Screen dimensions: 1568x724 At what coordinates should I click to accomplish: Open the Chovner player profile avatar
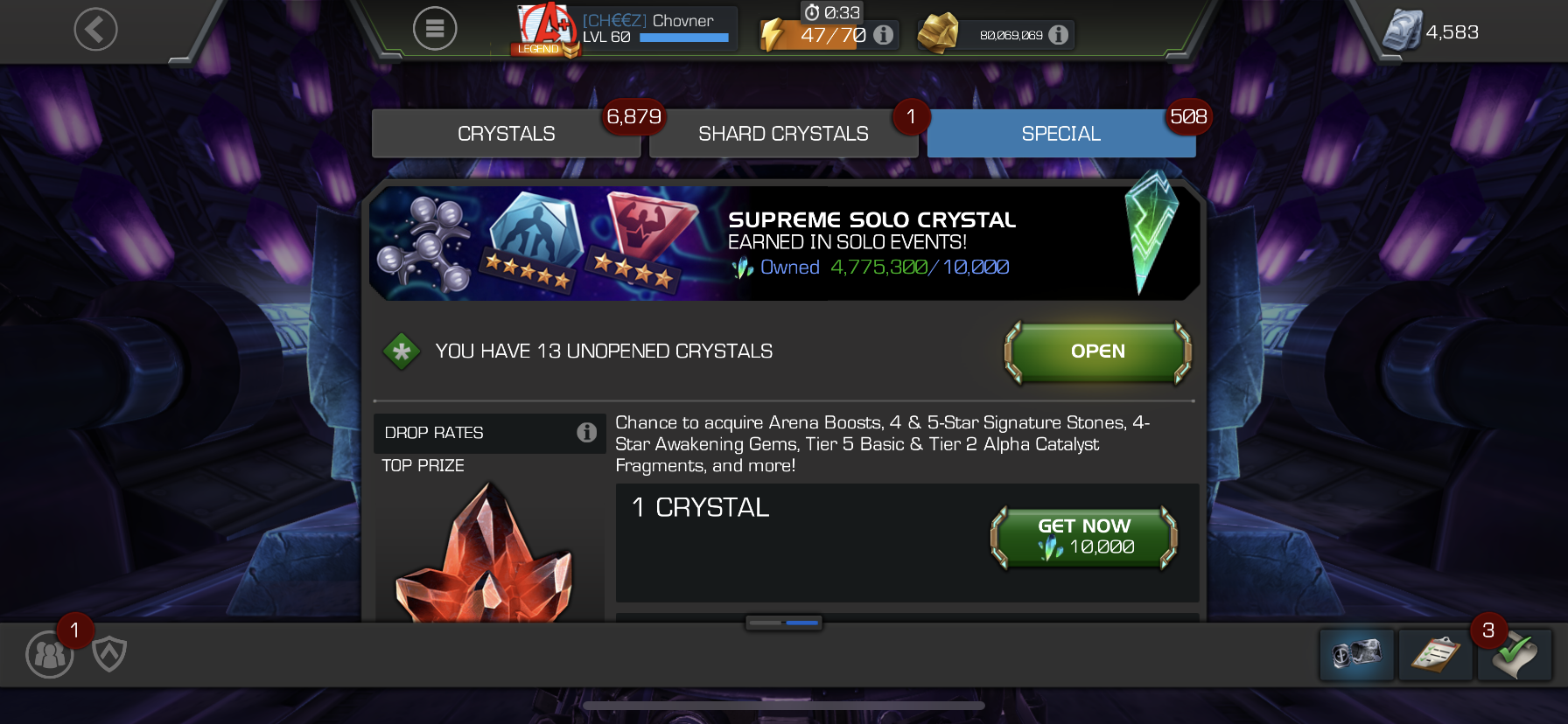[546, 30]
